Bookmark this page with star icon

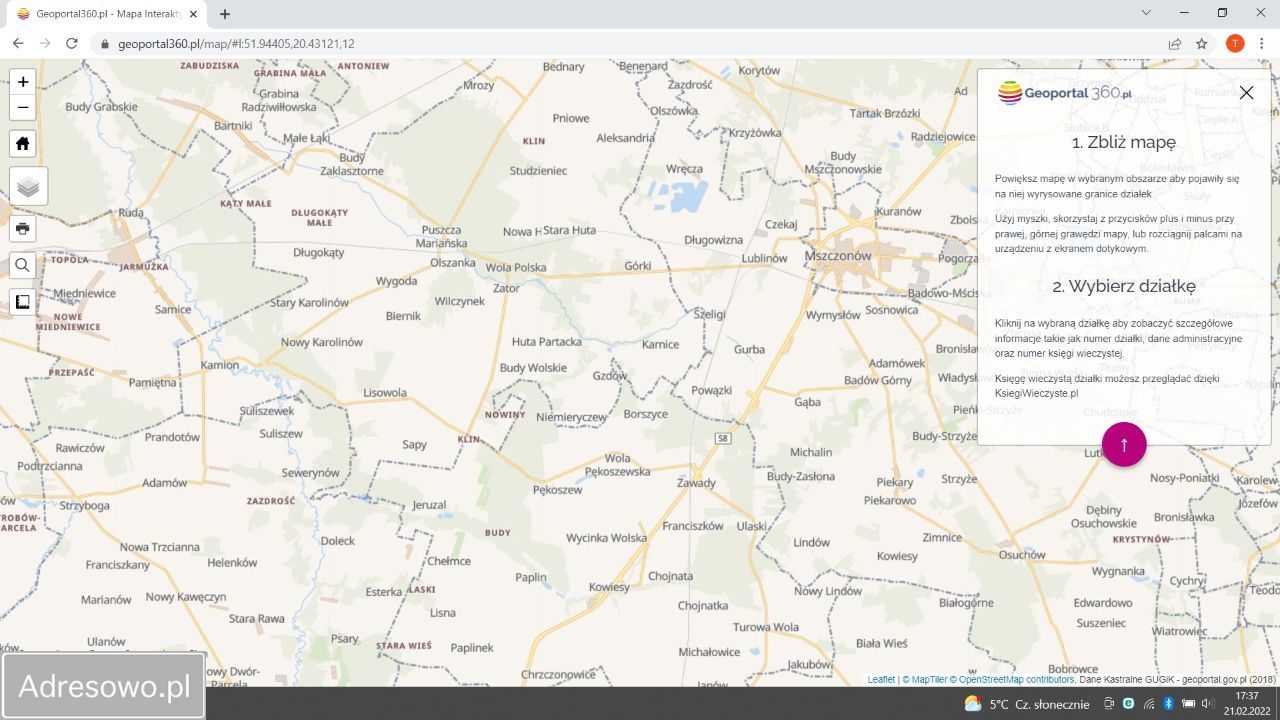1202,44
